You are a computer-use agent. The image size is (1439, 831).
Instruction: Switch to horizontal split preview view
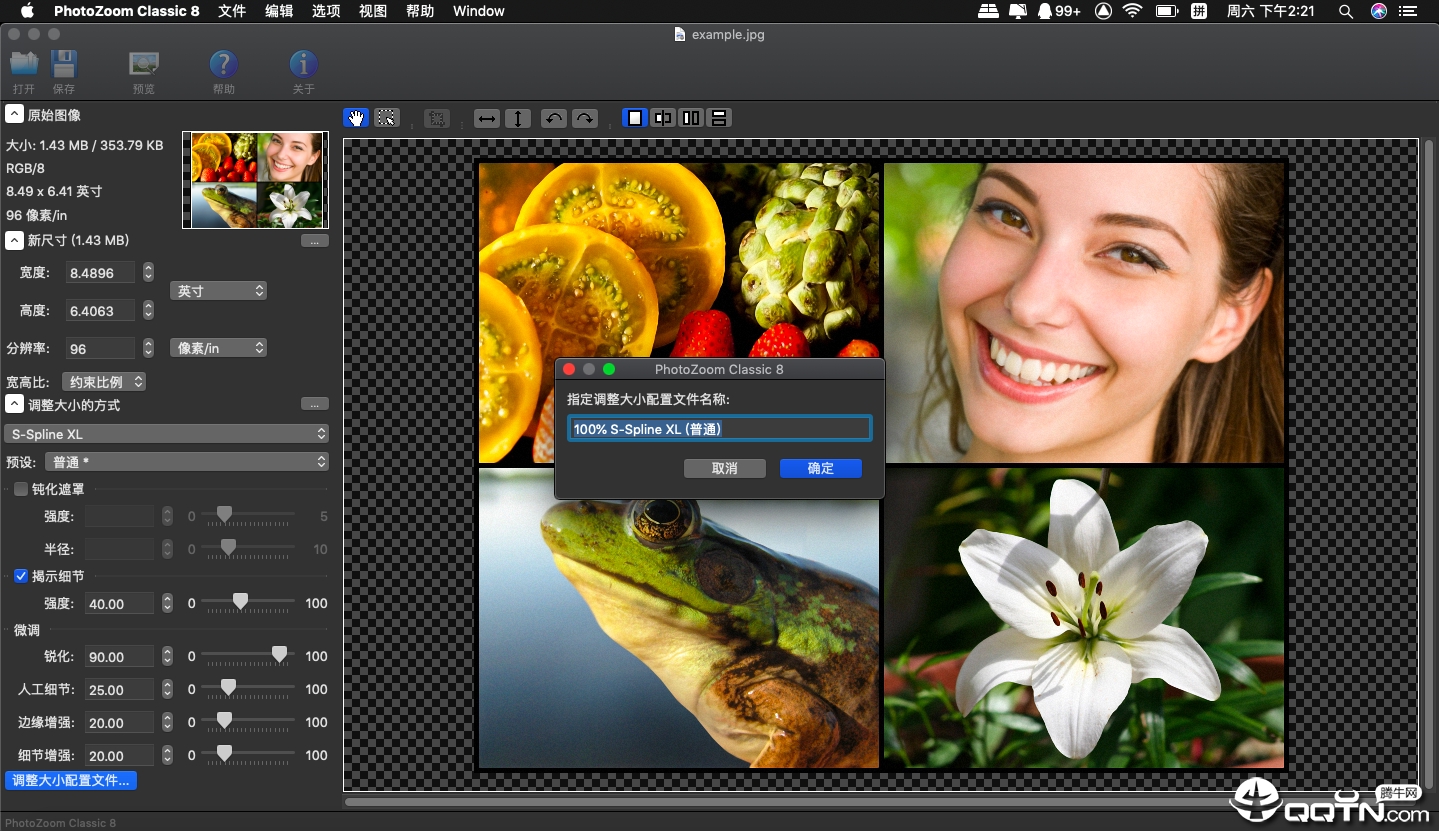718,118
